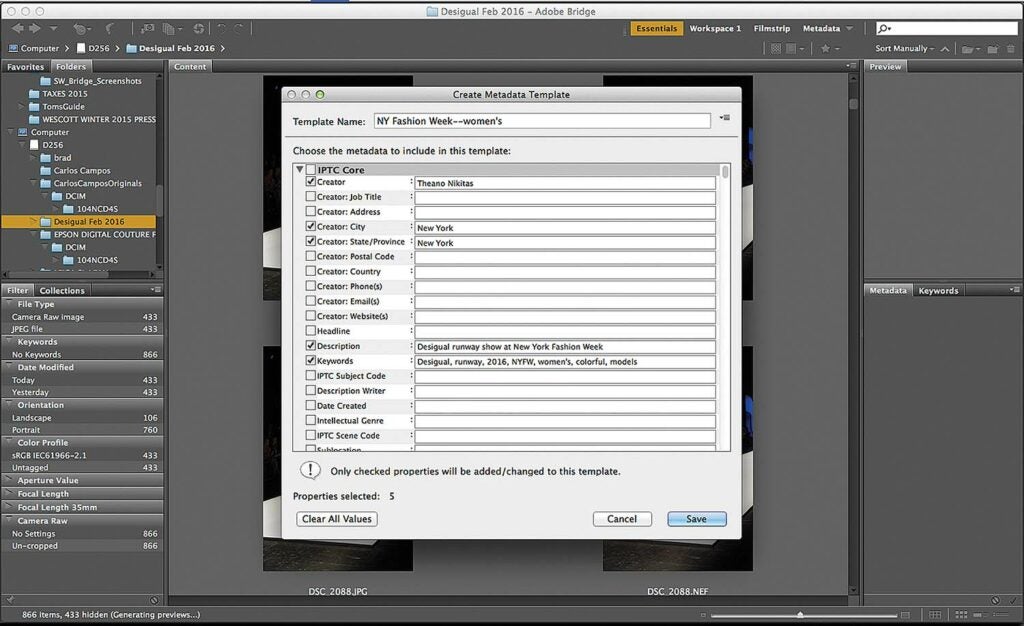Rotate 90° counterclockwise icon
Viewport: 1024px width, 626px height.
(222, 29)
